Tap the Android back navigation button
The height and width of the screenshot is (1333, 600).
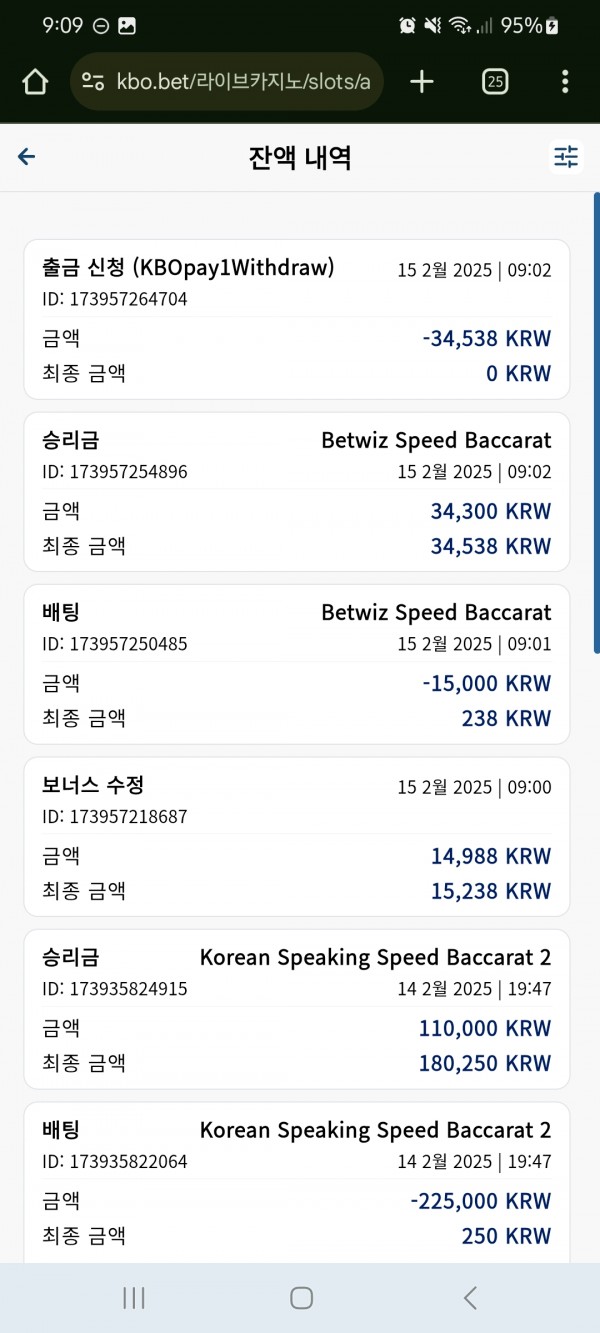(470, 1298)
